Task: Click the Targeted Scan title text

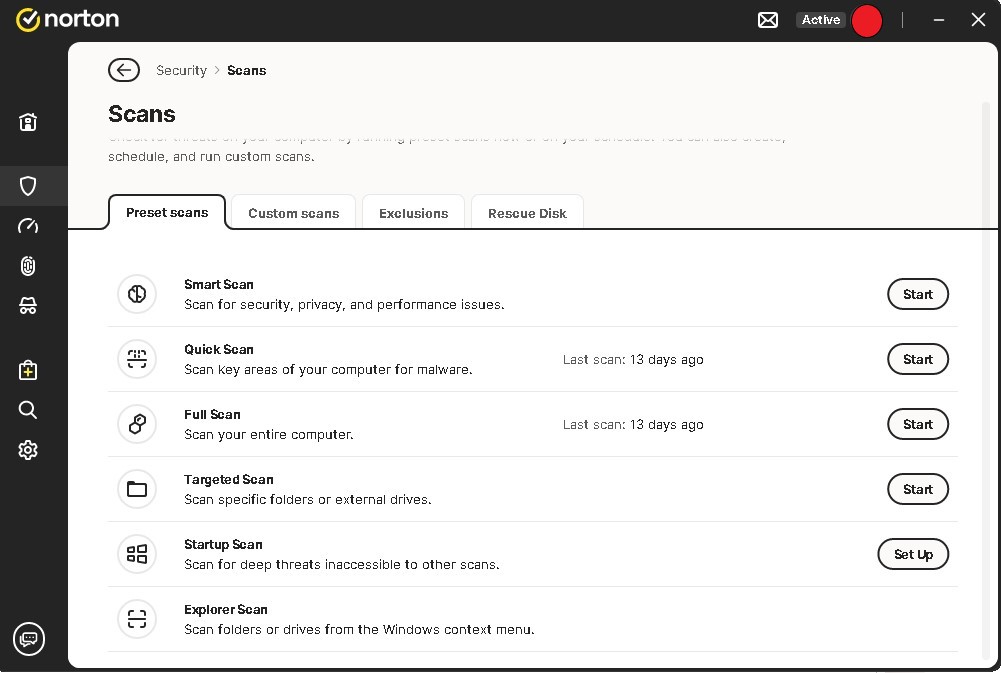Action: point(229,480)
